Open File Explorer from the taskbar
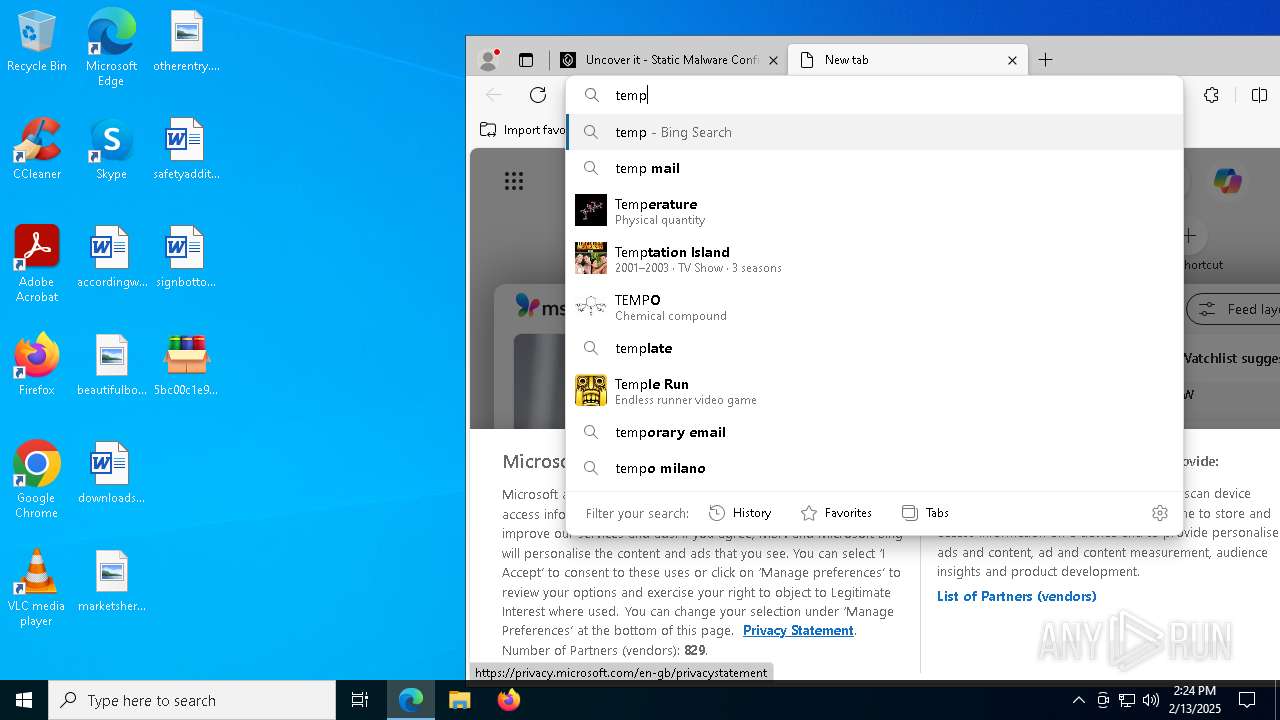Viewport: 1280px width, 720px height. click(x=459, y=700)
